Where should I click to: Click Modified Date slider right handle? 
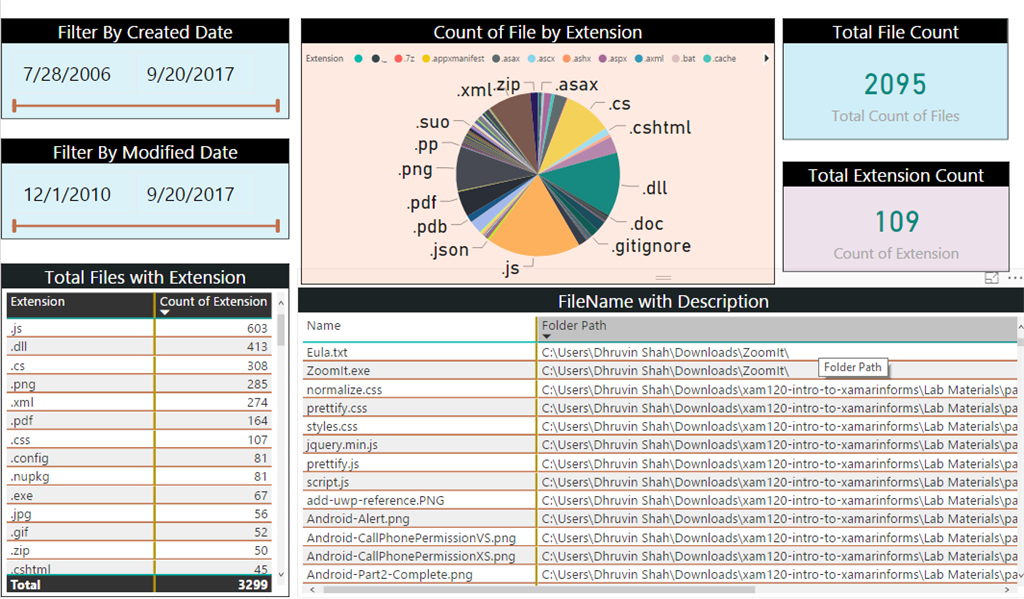278,226
